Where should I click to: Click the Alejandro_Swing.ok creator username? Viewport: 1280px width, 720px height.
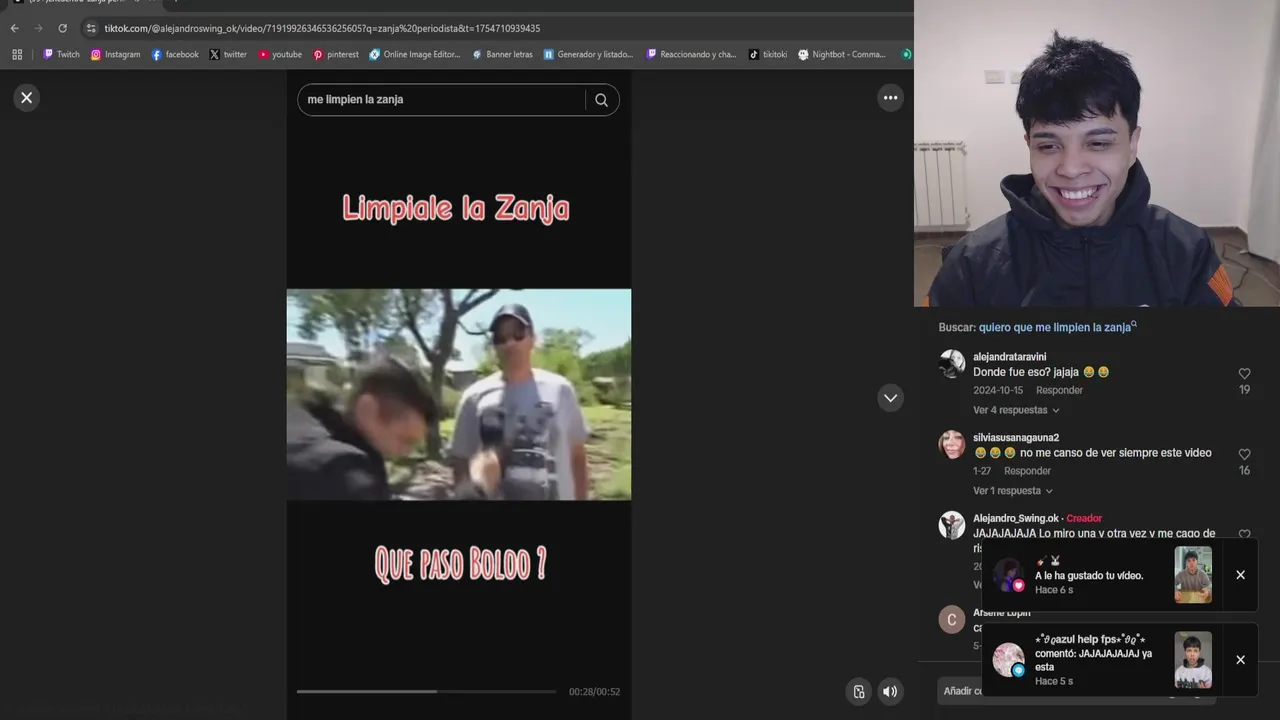point(1016,519)
